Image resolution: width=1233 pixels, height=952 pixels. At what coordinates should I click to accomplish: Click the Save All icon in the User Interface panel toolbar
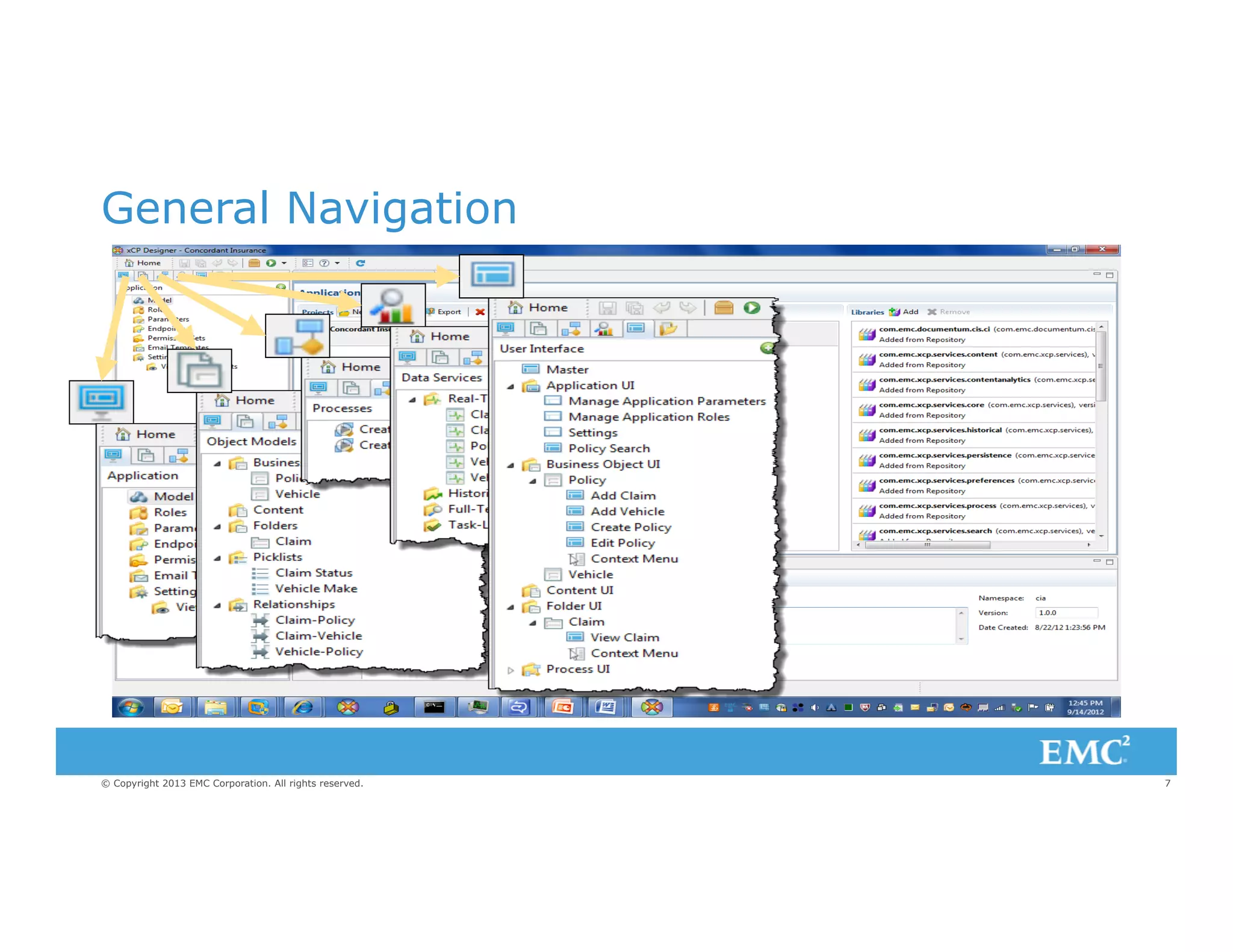(x=634, y=308)
